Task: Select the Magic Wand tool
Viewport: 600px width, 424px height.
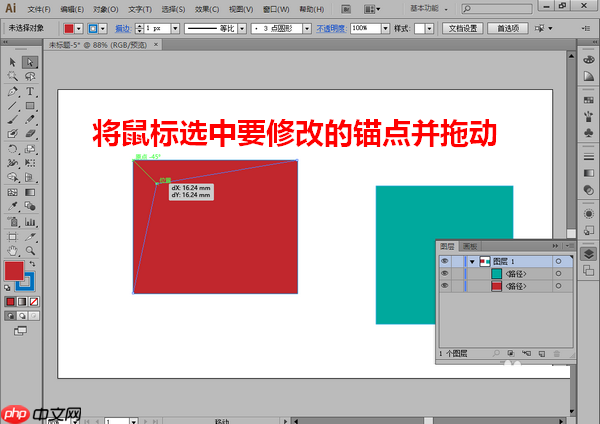Action: pyautogui.click(x=12, y=76)
